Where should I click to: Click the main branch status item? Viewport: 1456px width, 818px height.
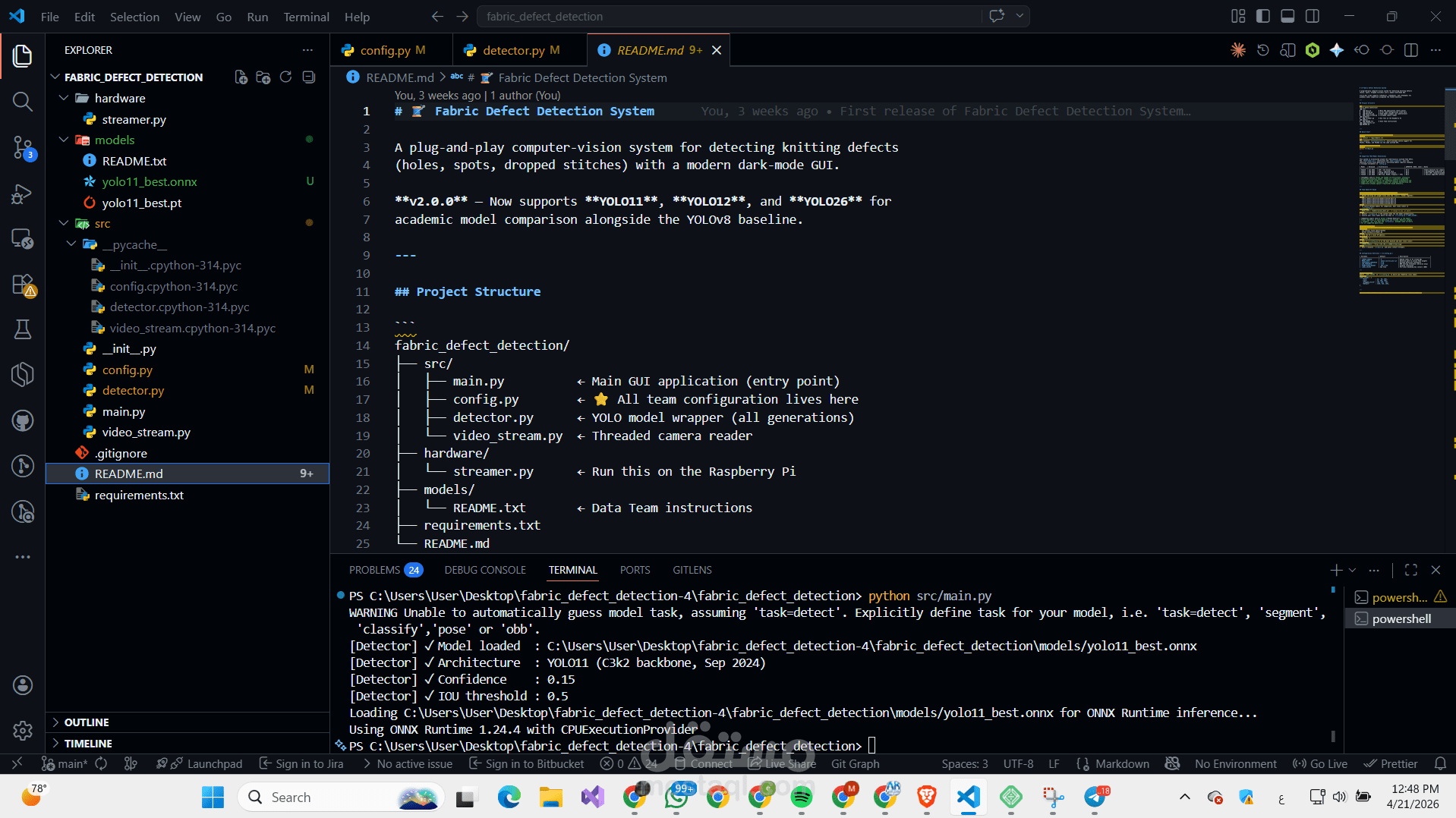click(65, 763)
